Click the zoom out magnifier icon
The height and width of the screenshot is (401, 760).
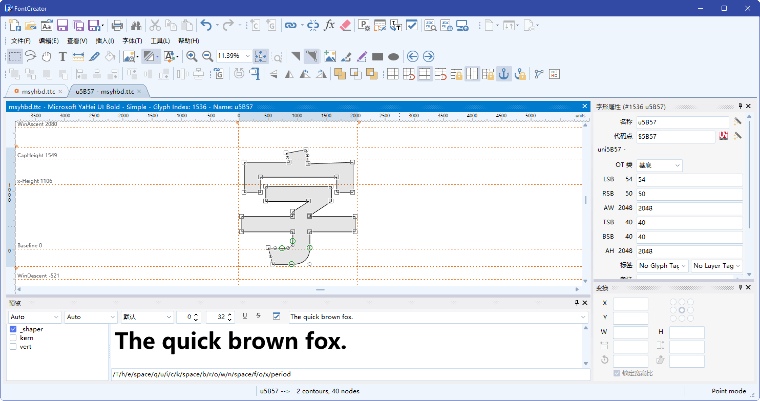click(x=207, y=56)
